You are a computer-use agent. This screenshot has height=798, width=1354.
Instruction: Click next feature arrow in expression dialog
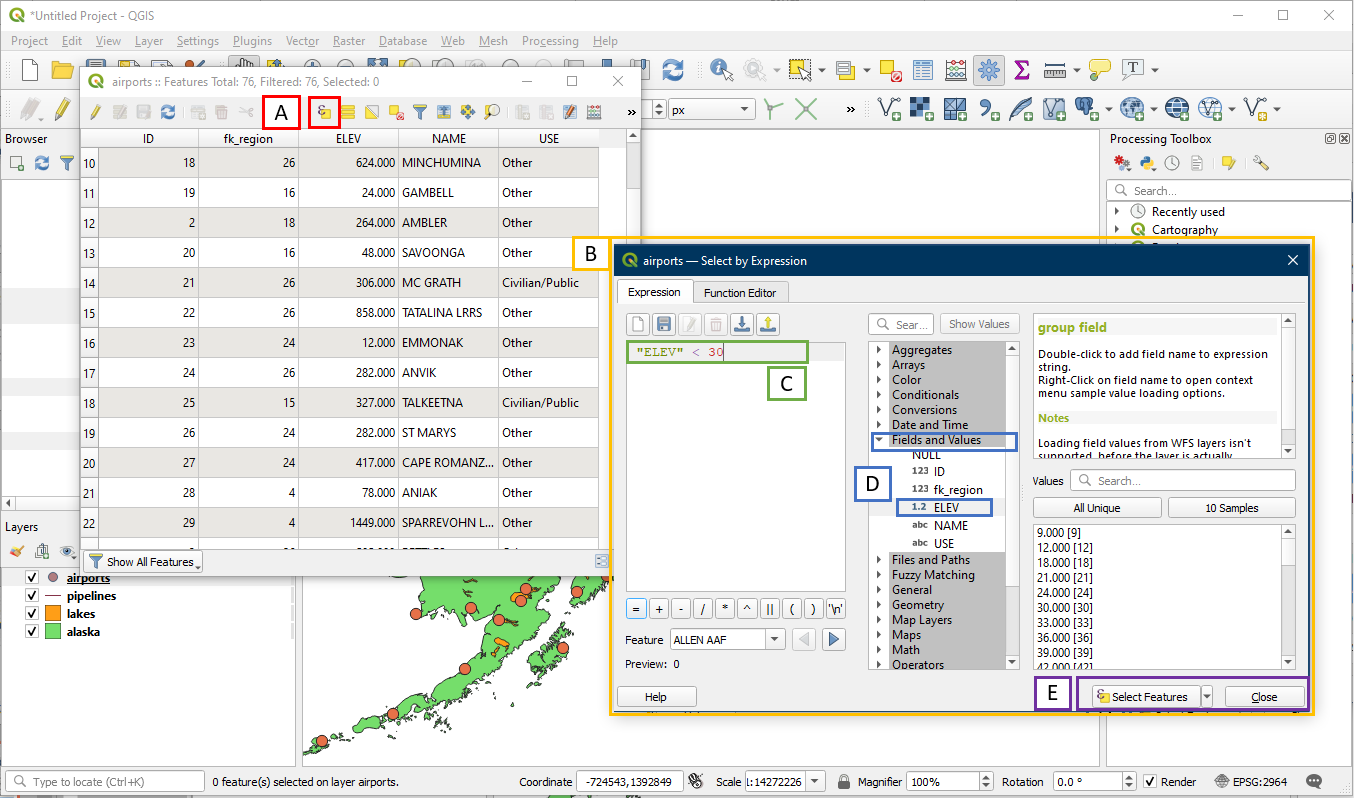tap(835, 640)
